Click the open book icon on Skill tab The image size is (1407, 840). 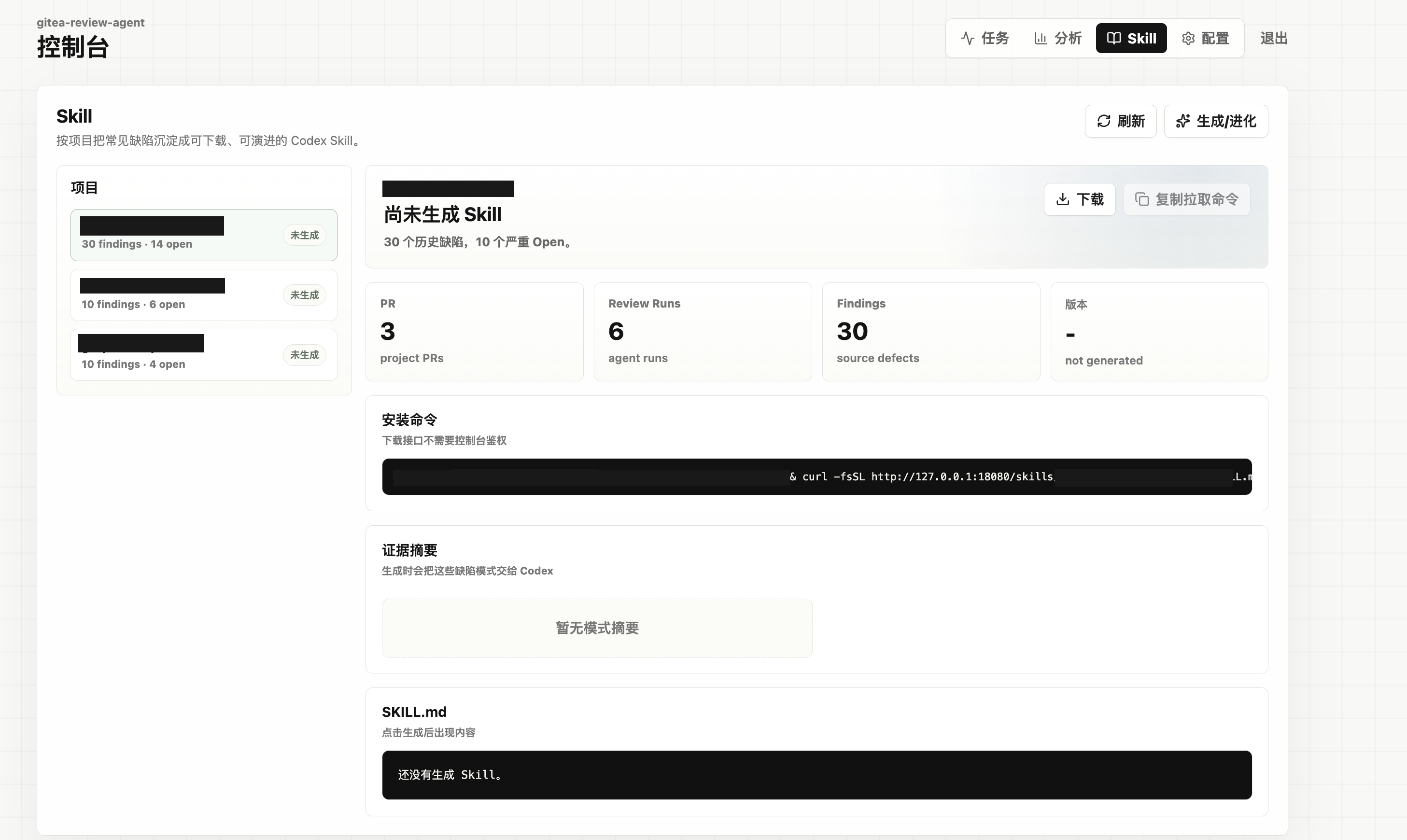pyautogui.click(x=1113, y=38)
